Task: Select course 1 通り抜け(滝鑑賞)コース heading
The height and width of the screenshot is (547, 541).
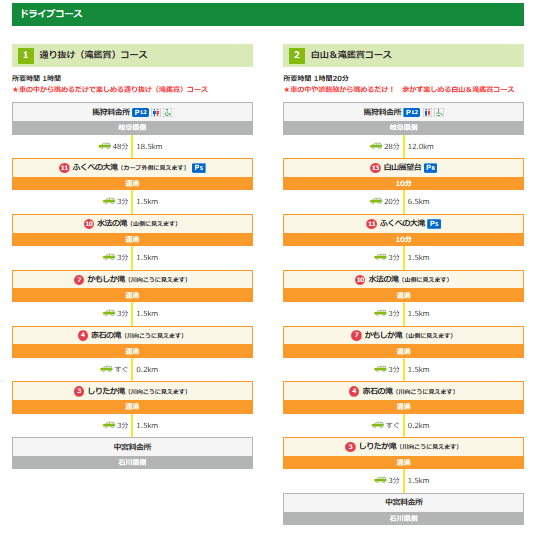Action: pos(132,55)
